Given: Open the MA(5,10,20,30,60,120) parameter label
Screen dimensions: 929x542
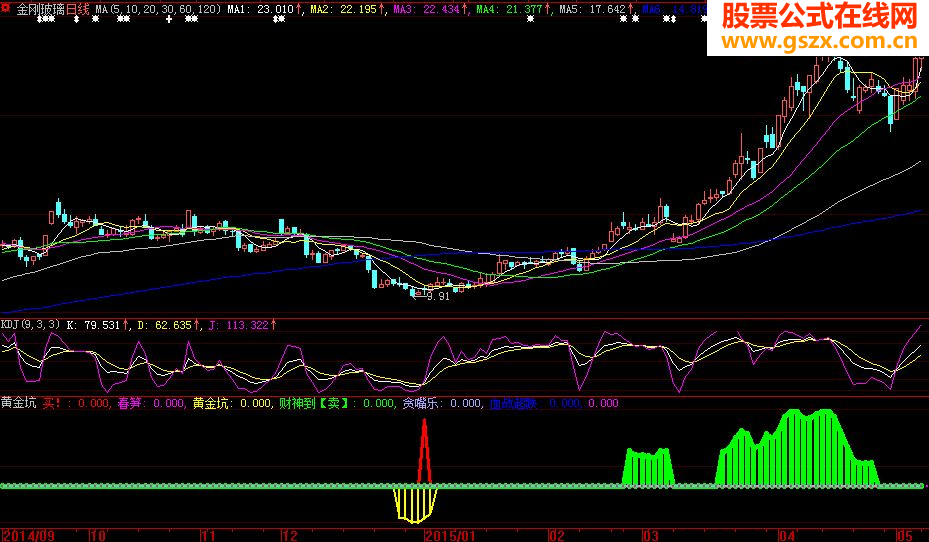Looking at the screenshot, I should [x=158, y=9].
